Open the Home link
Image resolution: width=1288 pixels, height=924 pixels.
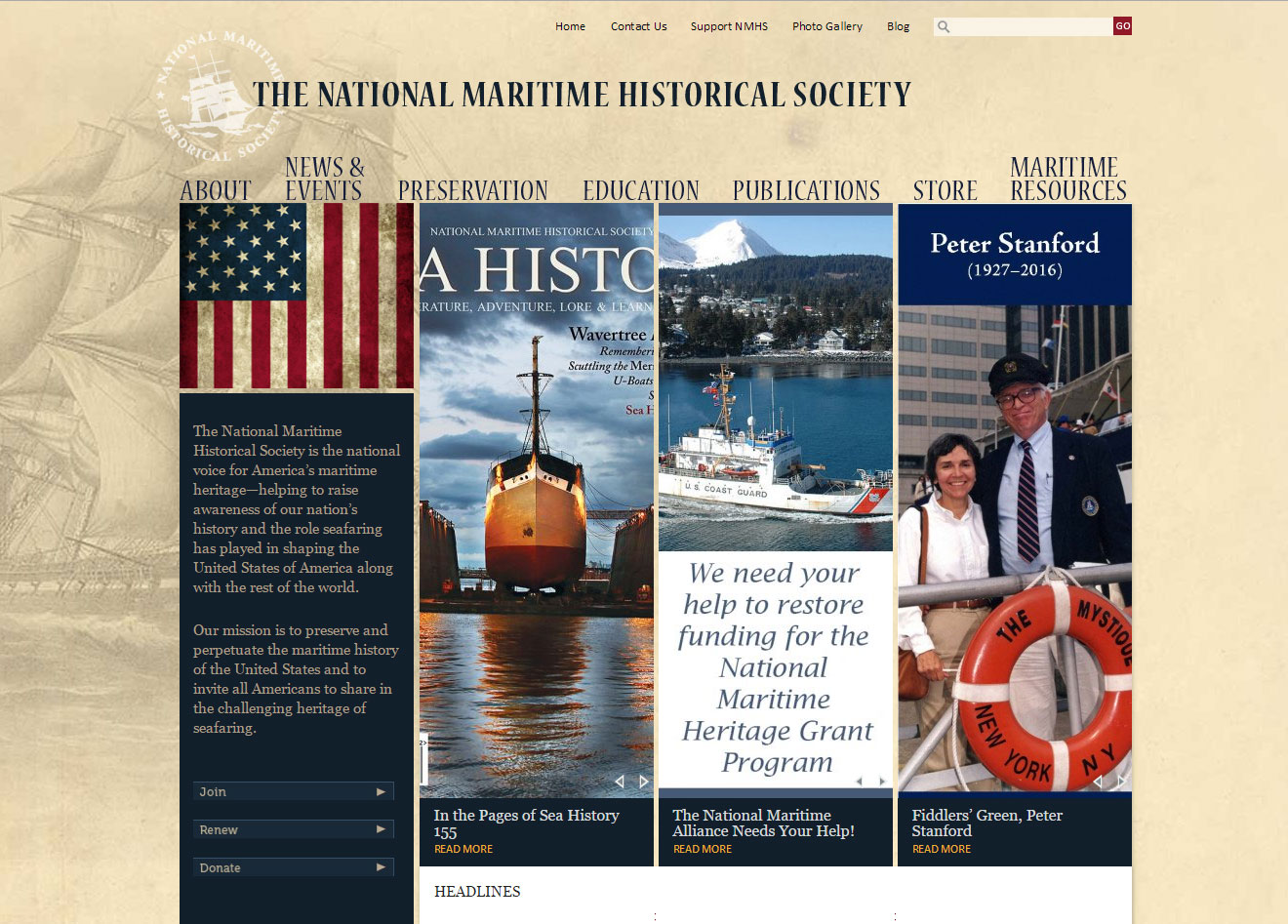(570, 26)
